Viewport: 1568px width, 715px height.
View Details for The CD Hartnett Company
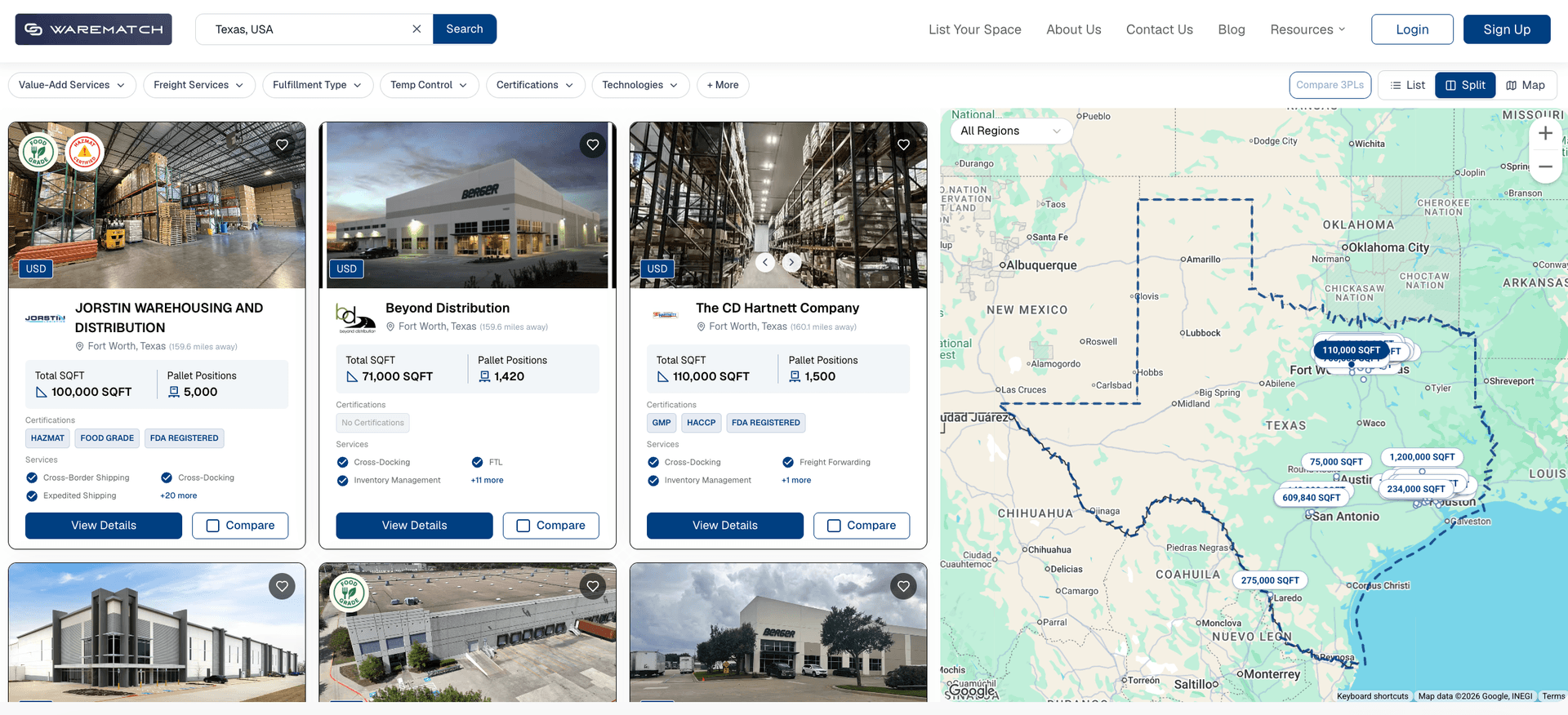click(725, 526)
